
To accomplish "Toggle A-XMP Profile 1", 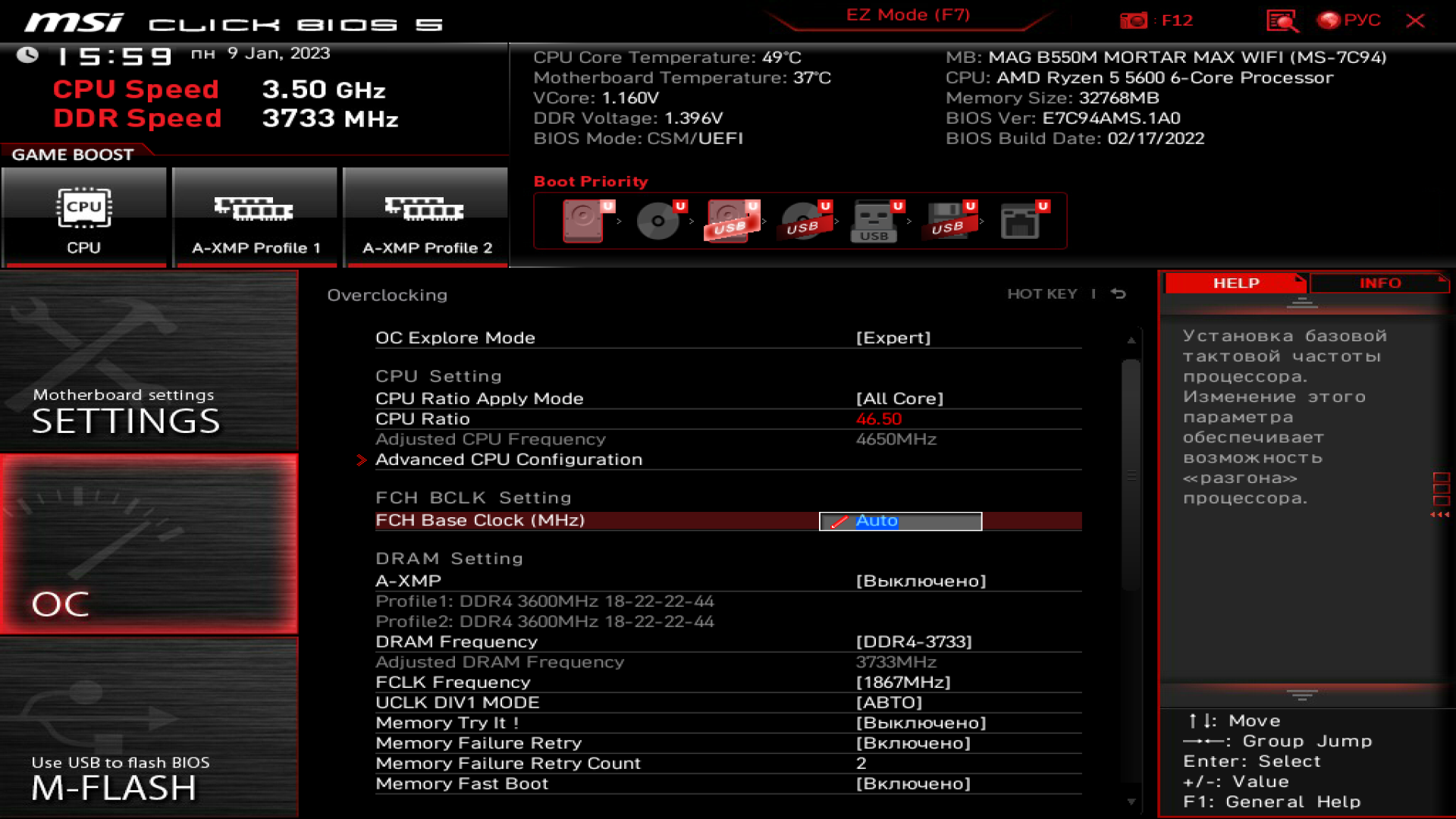I will click(256, 218).
